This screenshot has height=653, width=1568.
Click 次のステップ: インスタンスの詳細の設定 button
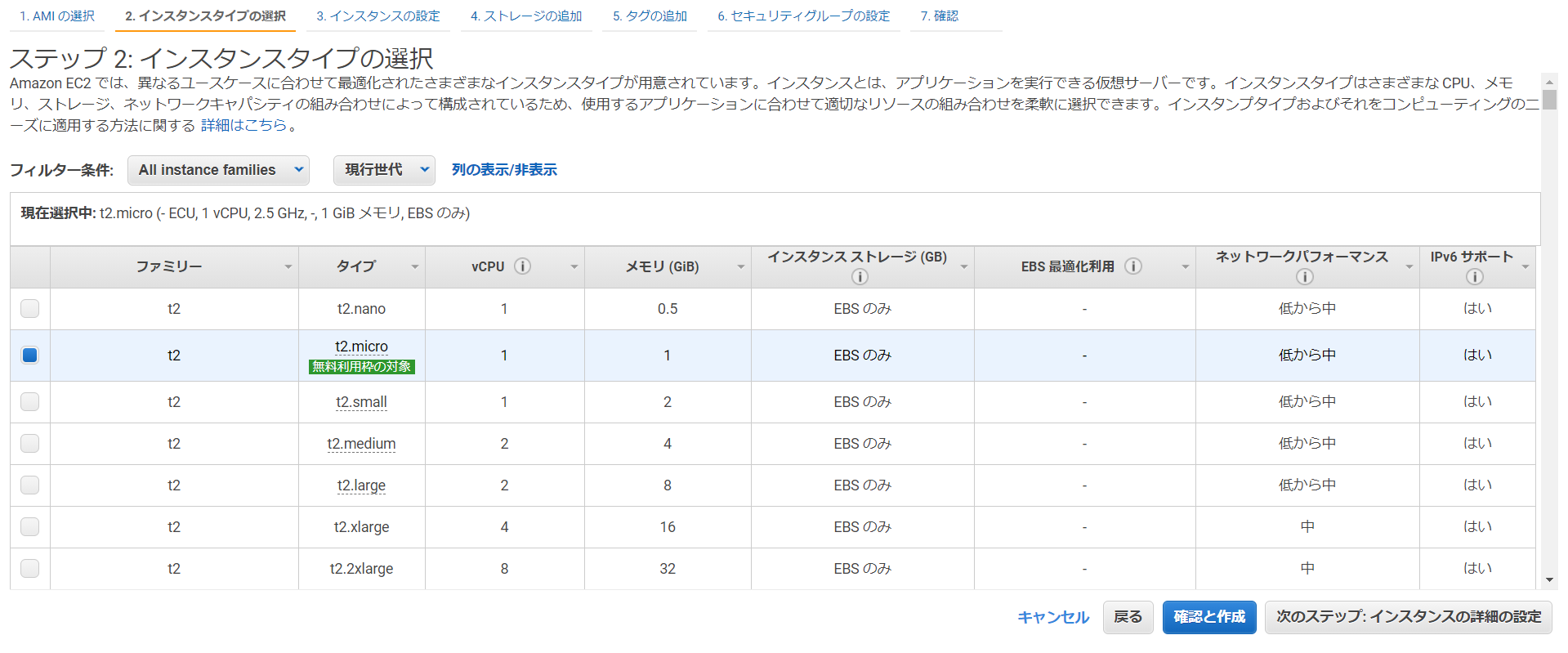(x=1409, y=617)
